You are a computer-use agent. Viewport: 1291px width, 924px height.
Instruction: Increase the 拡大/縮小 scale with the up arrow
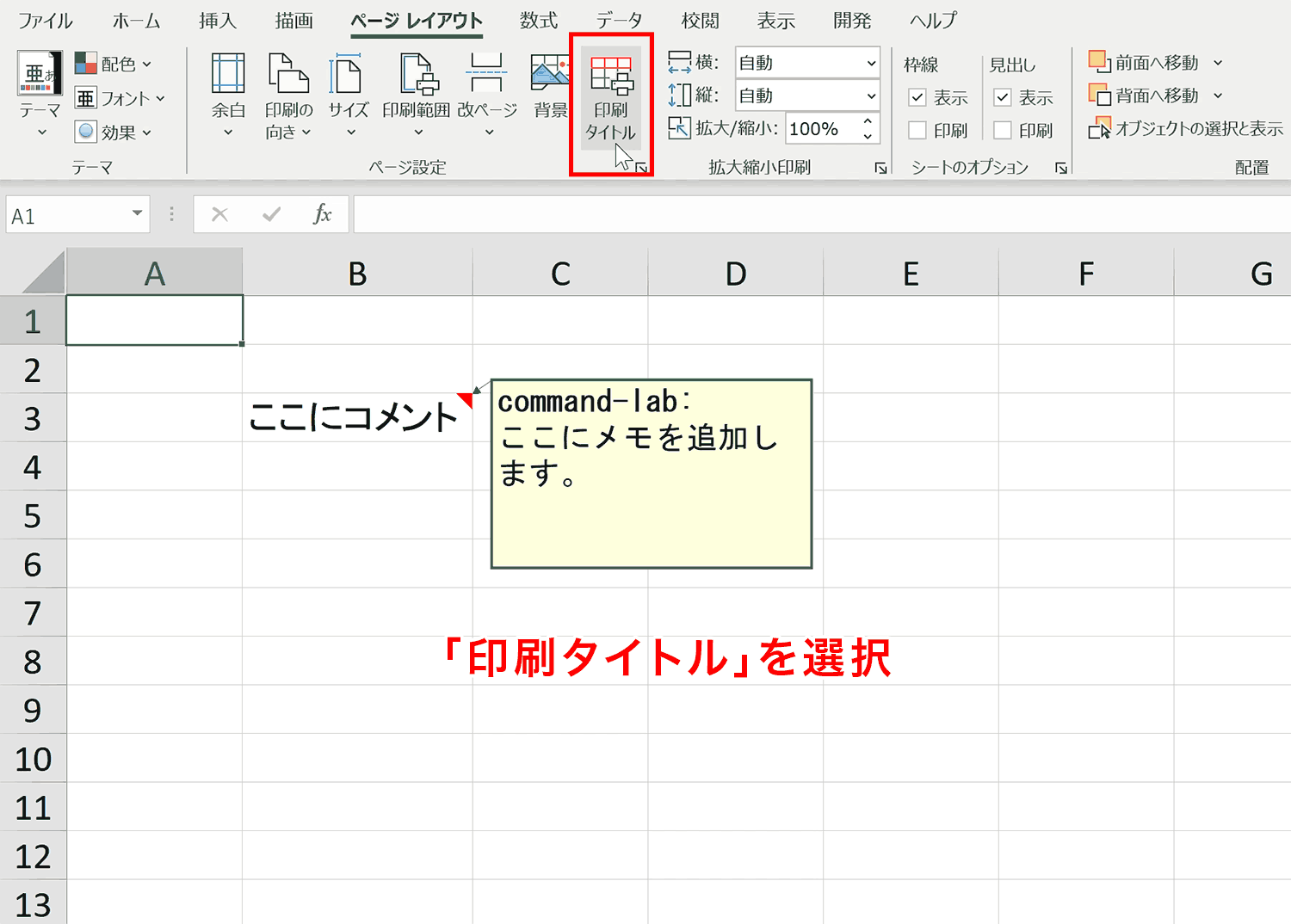pos(868,121)
